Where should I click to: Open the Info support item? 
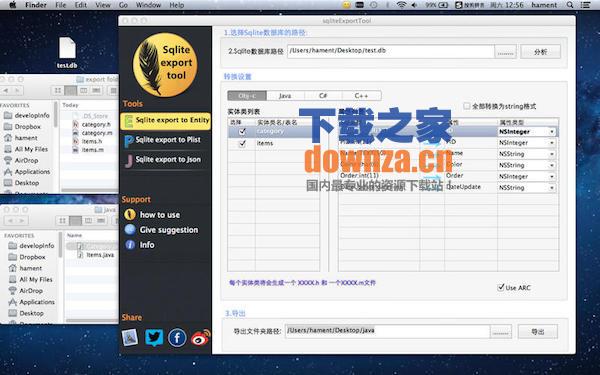[x=139, y=245]
